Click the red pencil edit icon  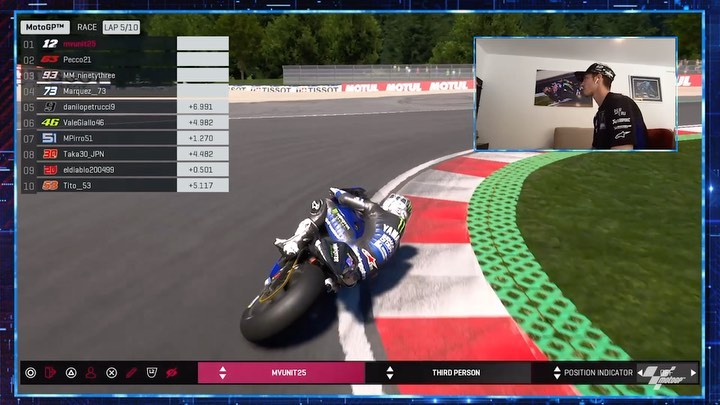coord(131,373)
